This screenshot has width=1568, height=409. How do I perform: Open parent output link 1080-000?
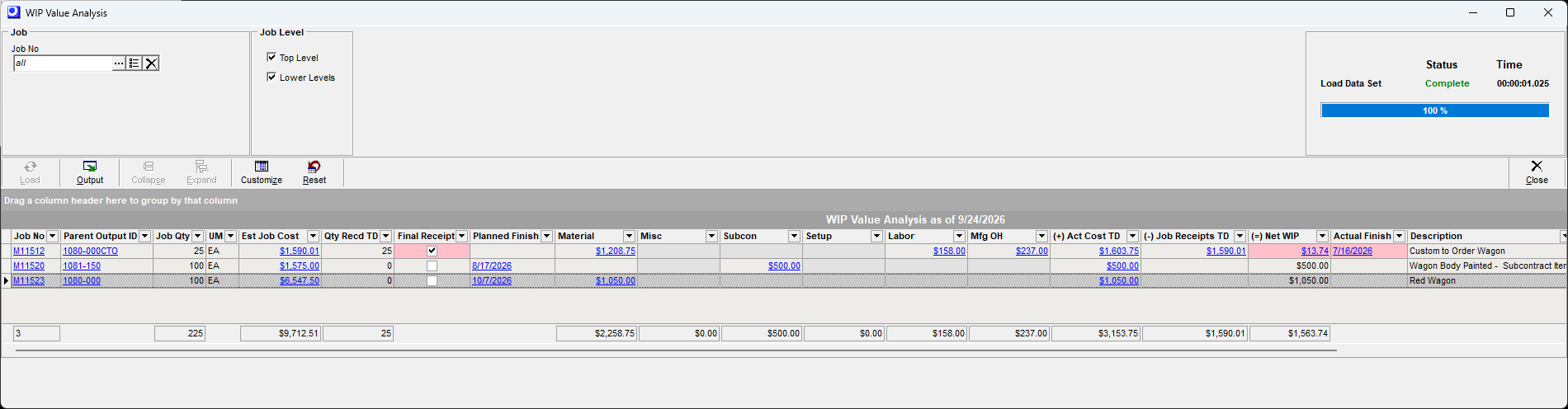point(82,281)
